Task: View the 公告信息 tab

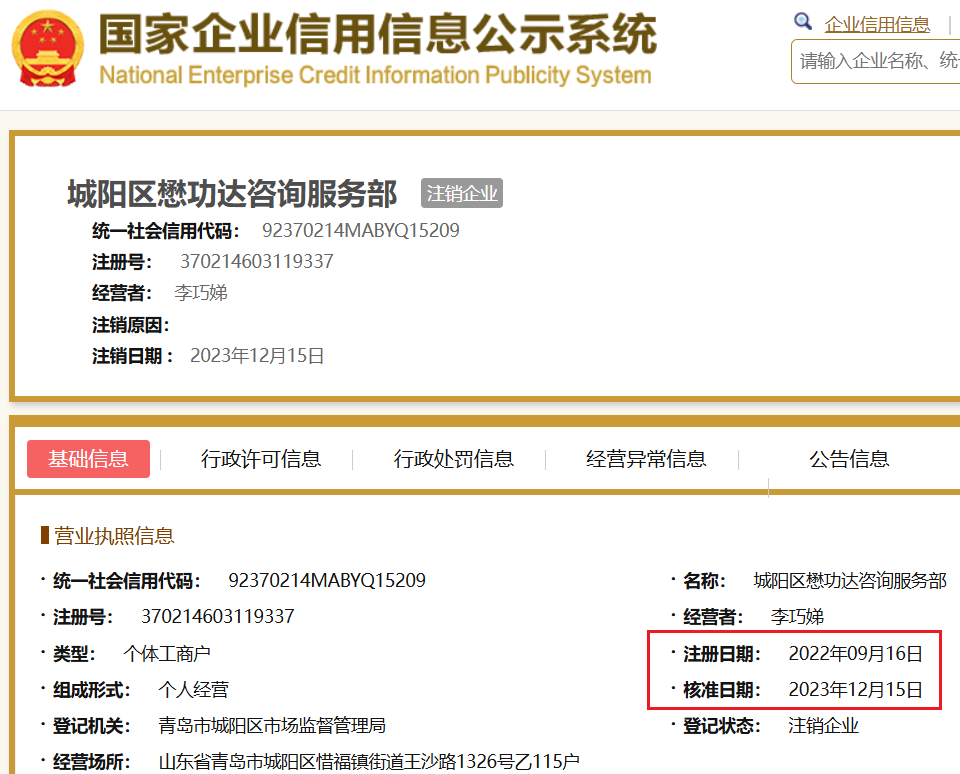Action: [x=849, y=459]
